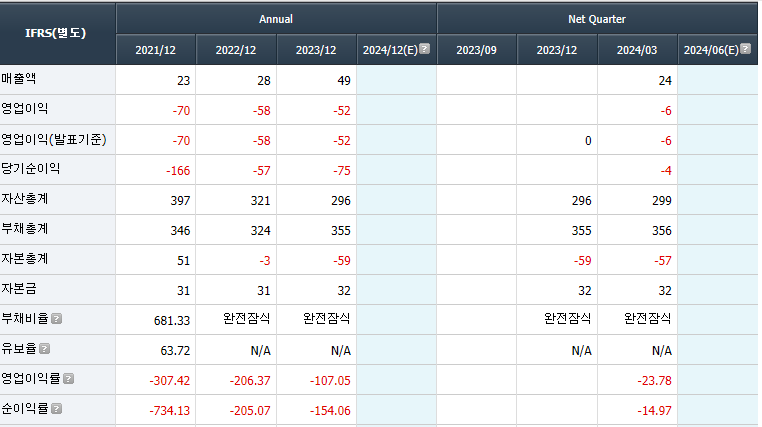Screen dimensions: 762x427
Task: Click 자본총계 value -57 for 2024/03
Action: pos(663,261)
